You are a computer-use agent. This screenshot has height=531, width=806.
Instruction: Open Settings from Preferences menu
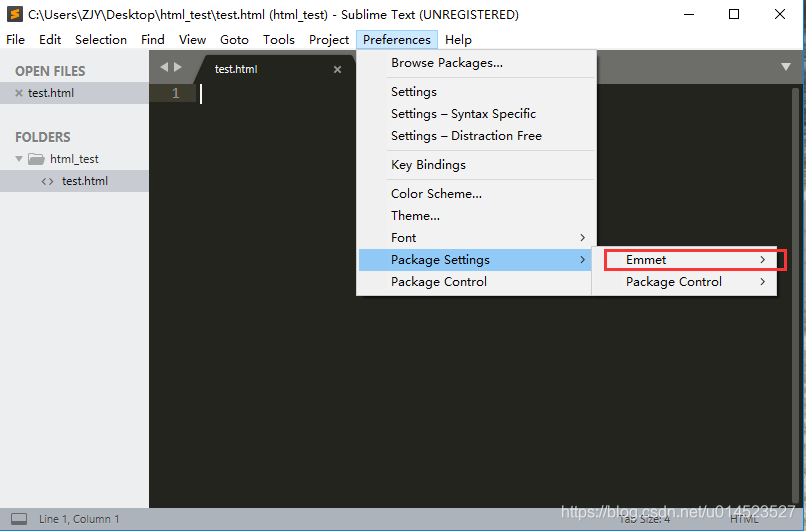476,92
